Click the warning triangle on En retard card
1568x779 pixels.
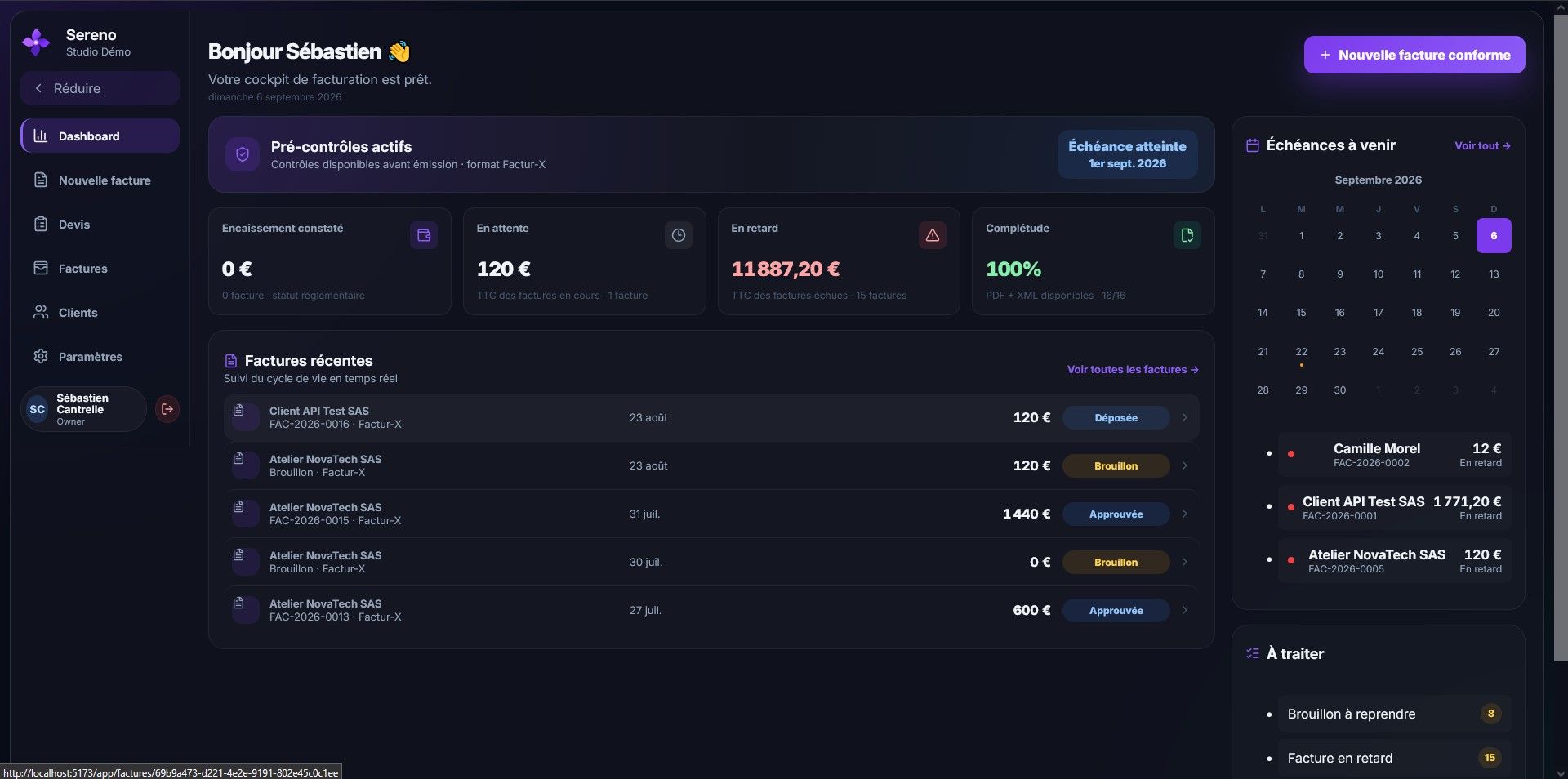tap(933, 235)
